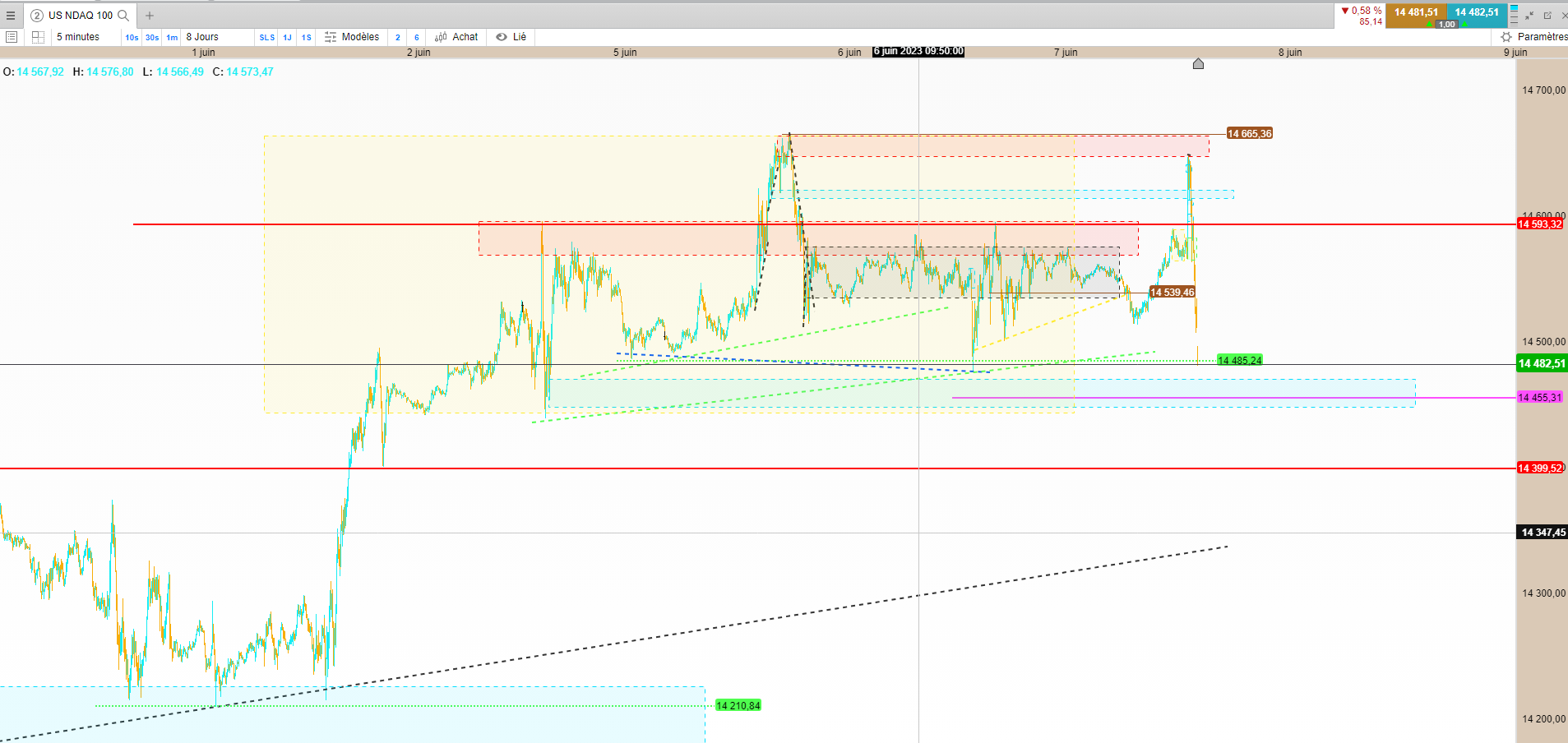This screenshot has width=1568, height=743.
Task: Click the Achat trading icon
Action: tap(441, 37)
